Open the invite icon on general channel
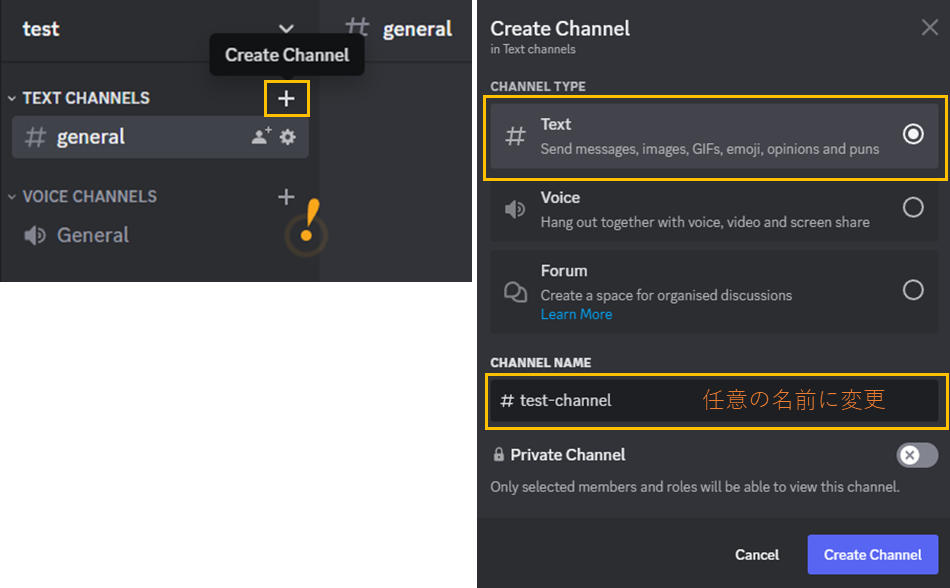Image resolution: width=950 pixels, height=588 pixels. tap(261, 136)
